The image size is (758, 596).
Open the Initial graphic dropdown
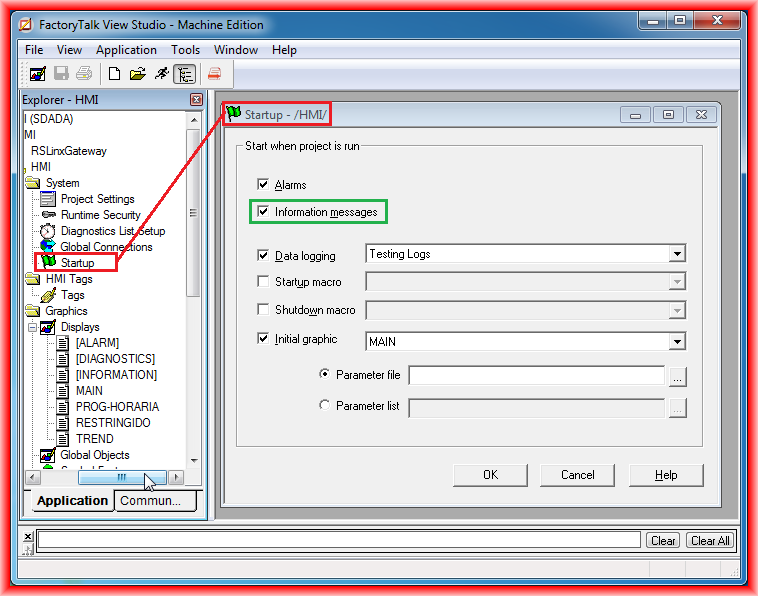677,342
